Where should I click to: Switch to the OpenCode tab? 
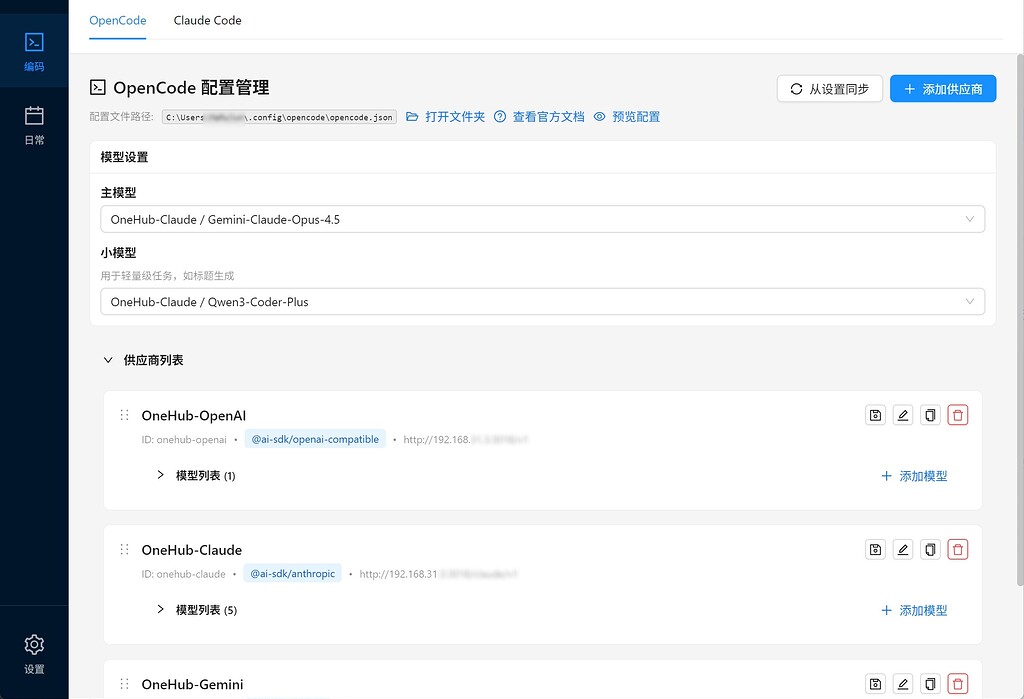pos(118,20)
